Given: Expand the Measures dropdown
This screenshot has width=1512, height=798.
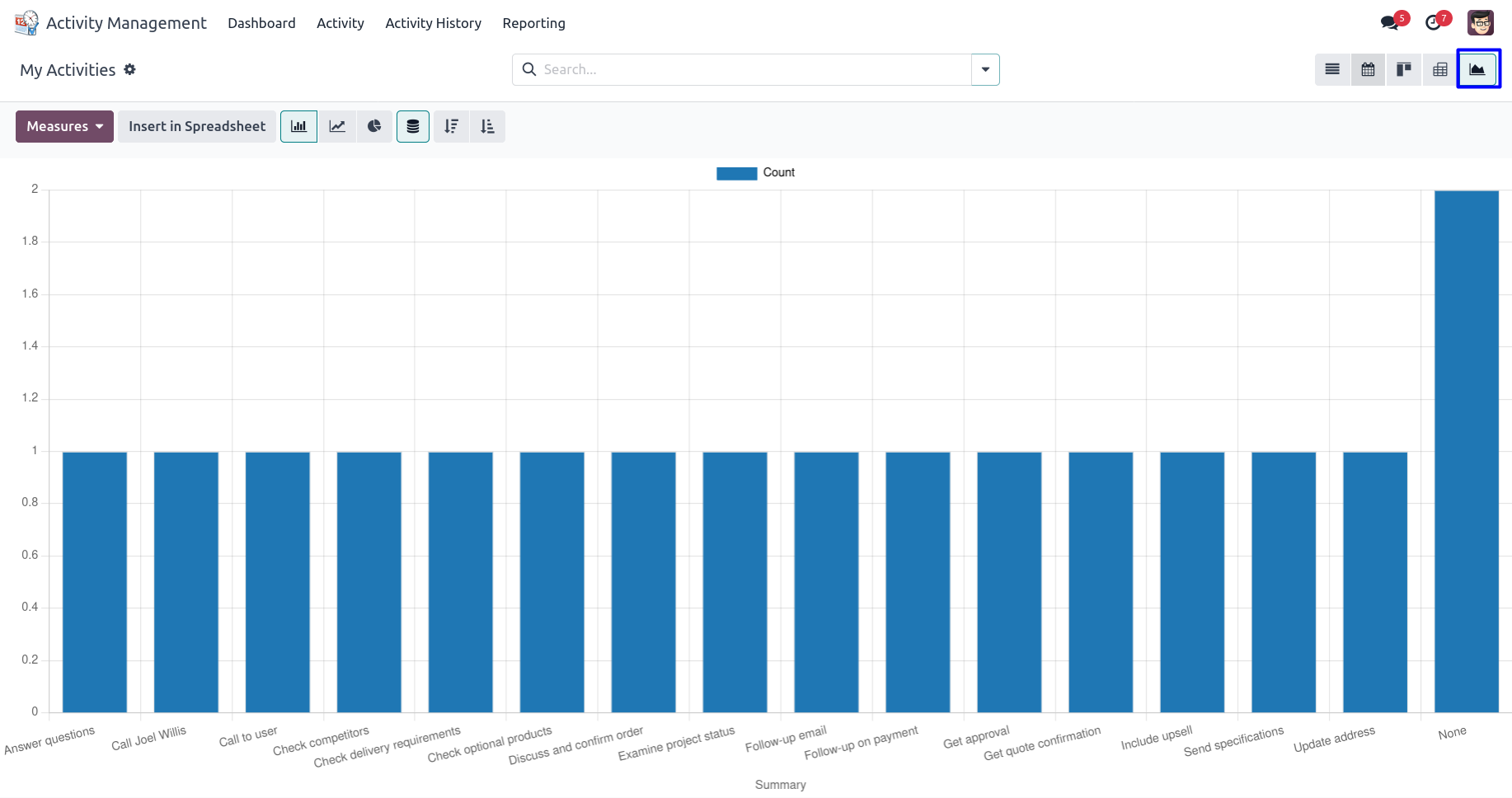Looking at the screenshot, I should 64,126.
